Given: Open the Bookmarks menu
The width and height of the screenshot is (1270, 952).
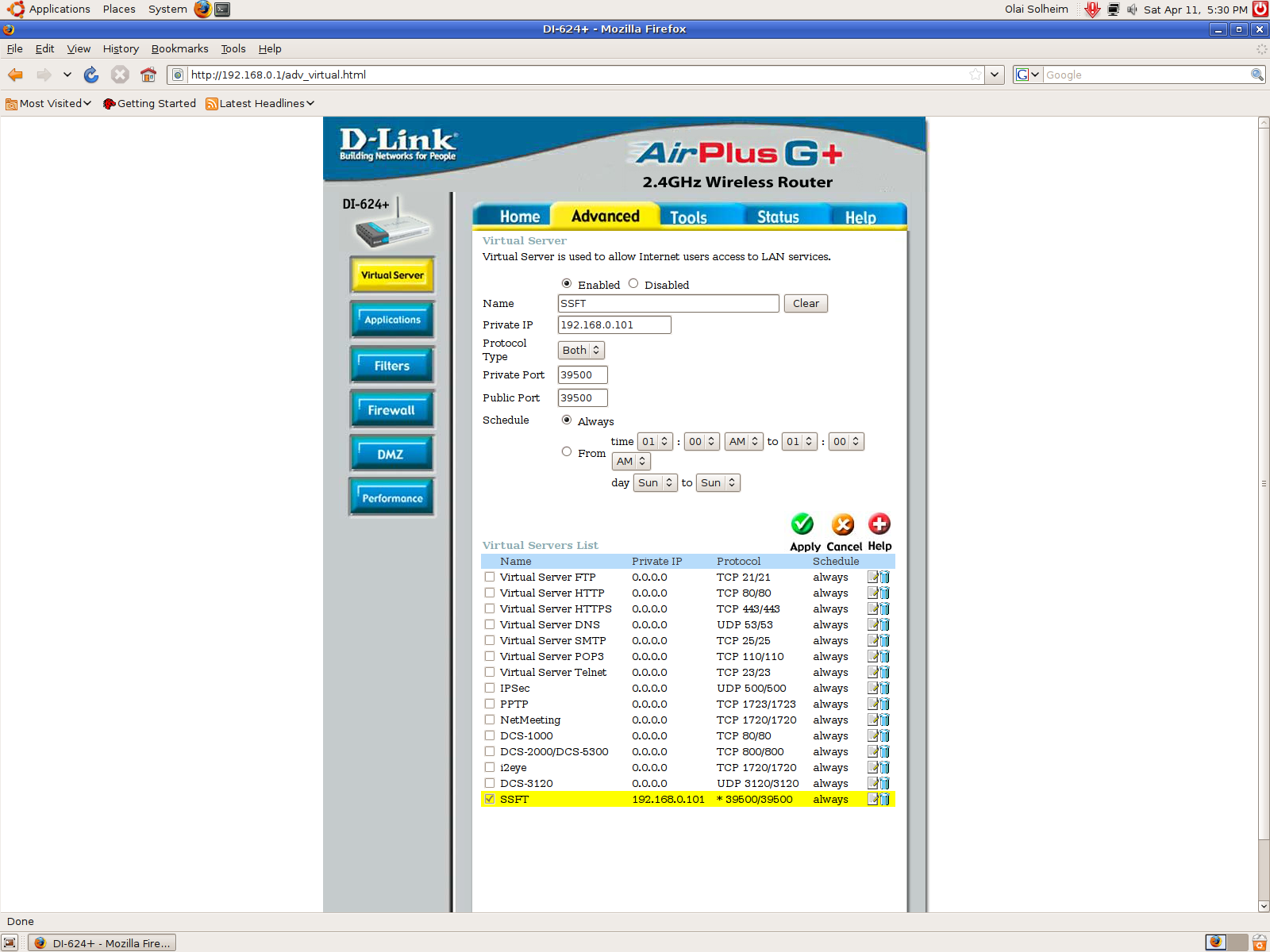Looking at the screenshot, I should tap(179, 48).
